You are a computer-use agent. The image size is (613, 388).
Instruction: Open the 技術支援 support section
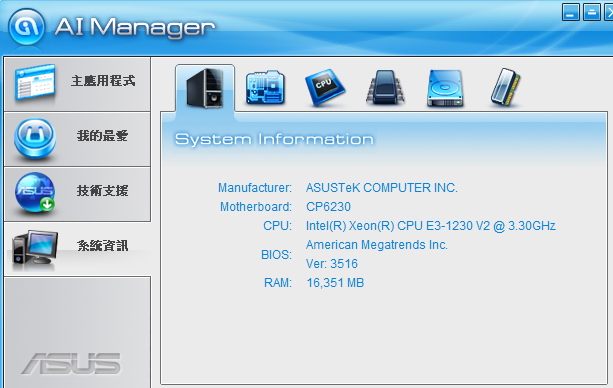tap(77, 194)
